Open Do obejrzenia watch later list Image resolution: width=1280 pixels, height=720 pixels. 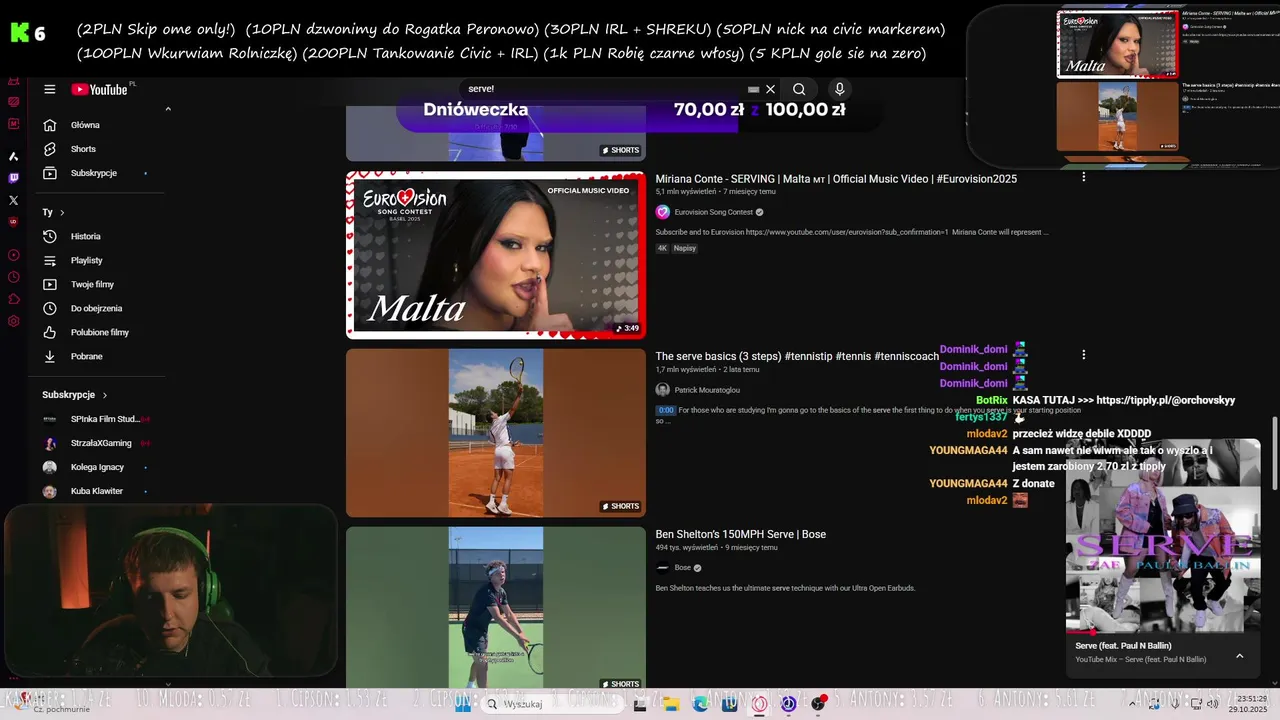tap(96, 308)
